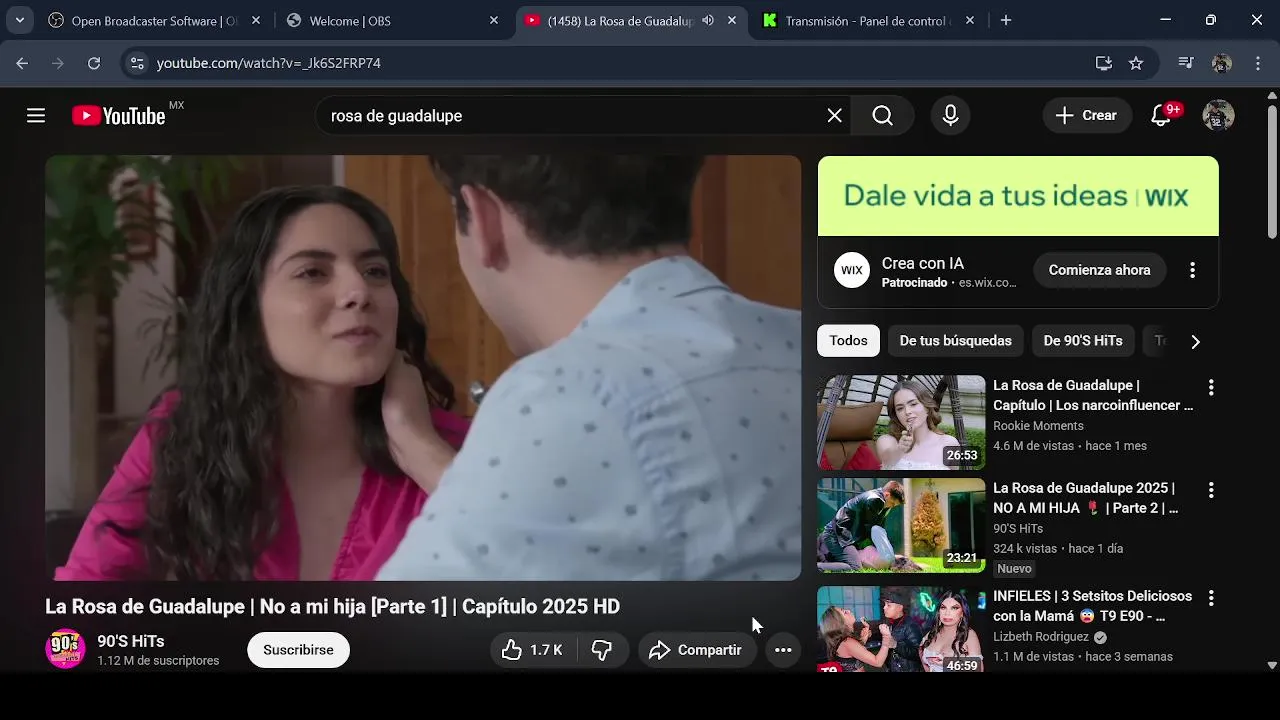
Task: Open options for INFIELES video
Action: coord(1211,598)
